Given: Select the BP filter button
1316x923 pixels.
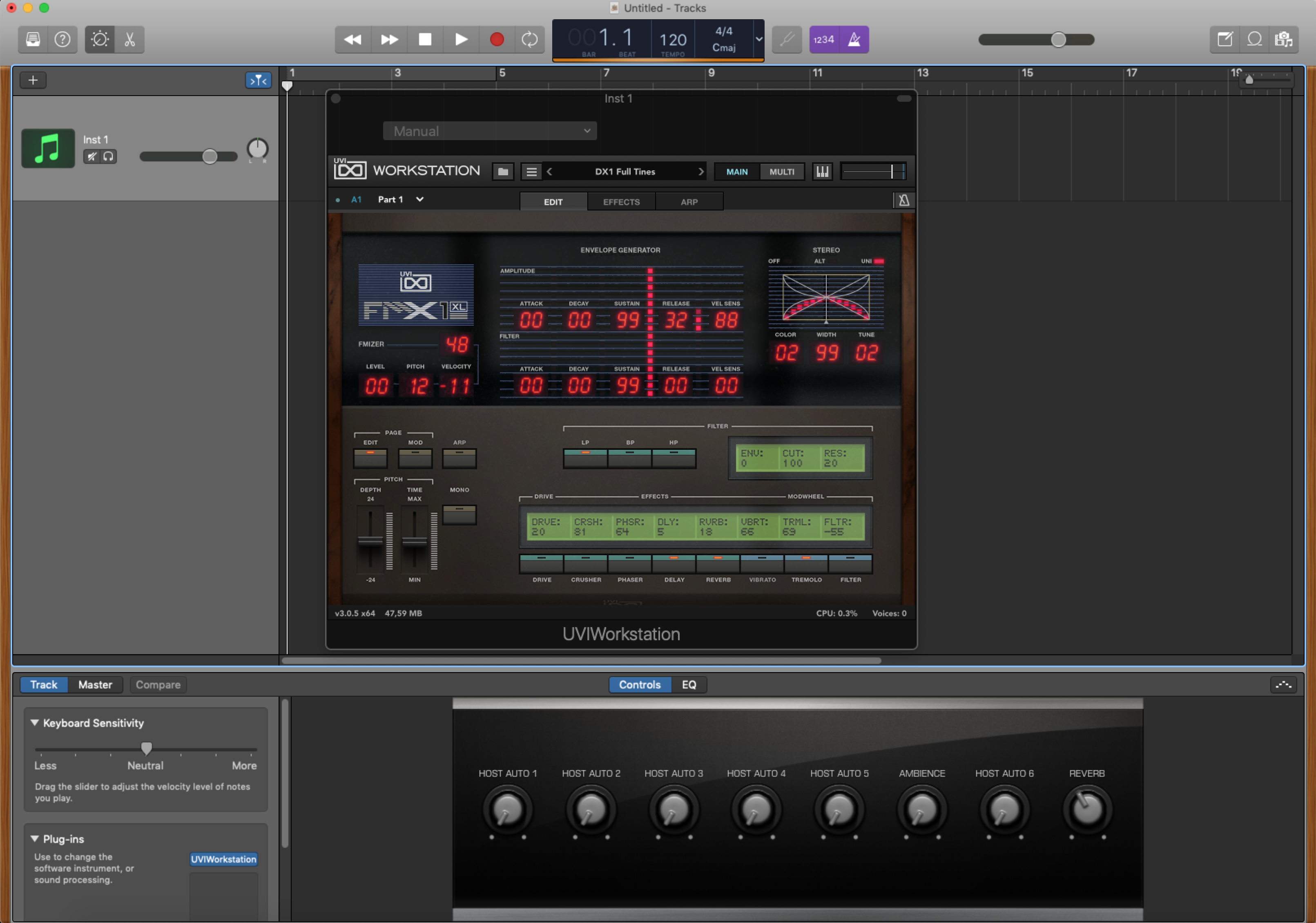Looking at the screenshot, I should [629, 458].
